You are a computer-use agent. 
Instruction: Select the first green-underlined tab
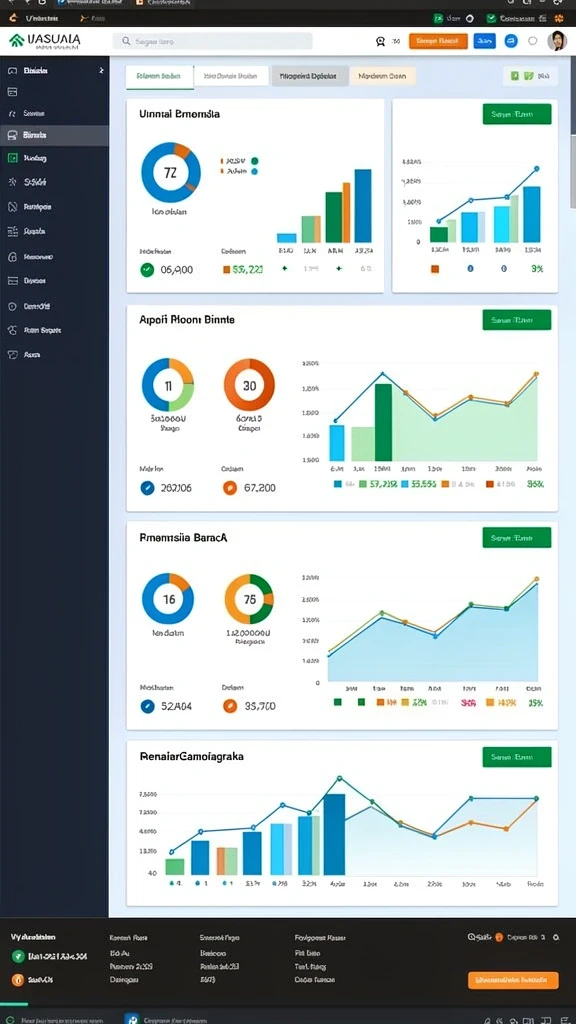[x=159, y=76]
